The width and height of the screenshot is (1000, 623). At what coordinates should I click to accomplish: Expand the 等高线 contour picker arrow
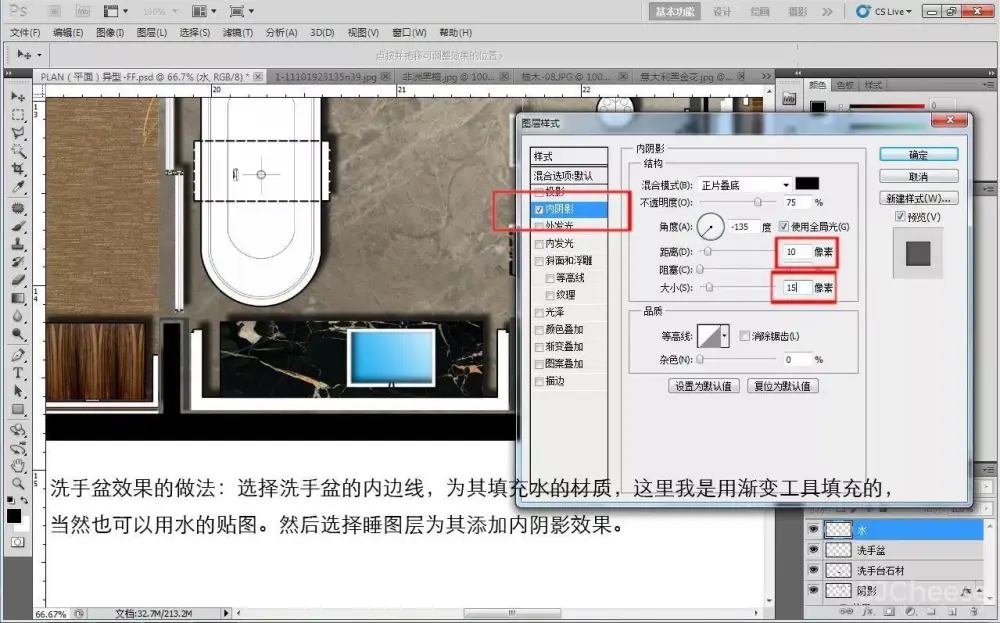pyautogui.click(x=725, y=336)
